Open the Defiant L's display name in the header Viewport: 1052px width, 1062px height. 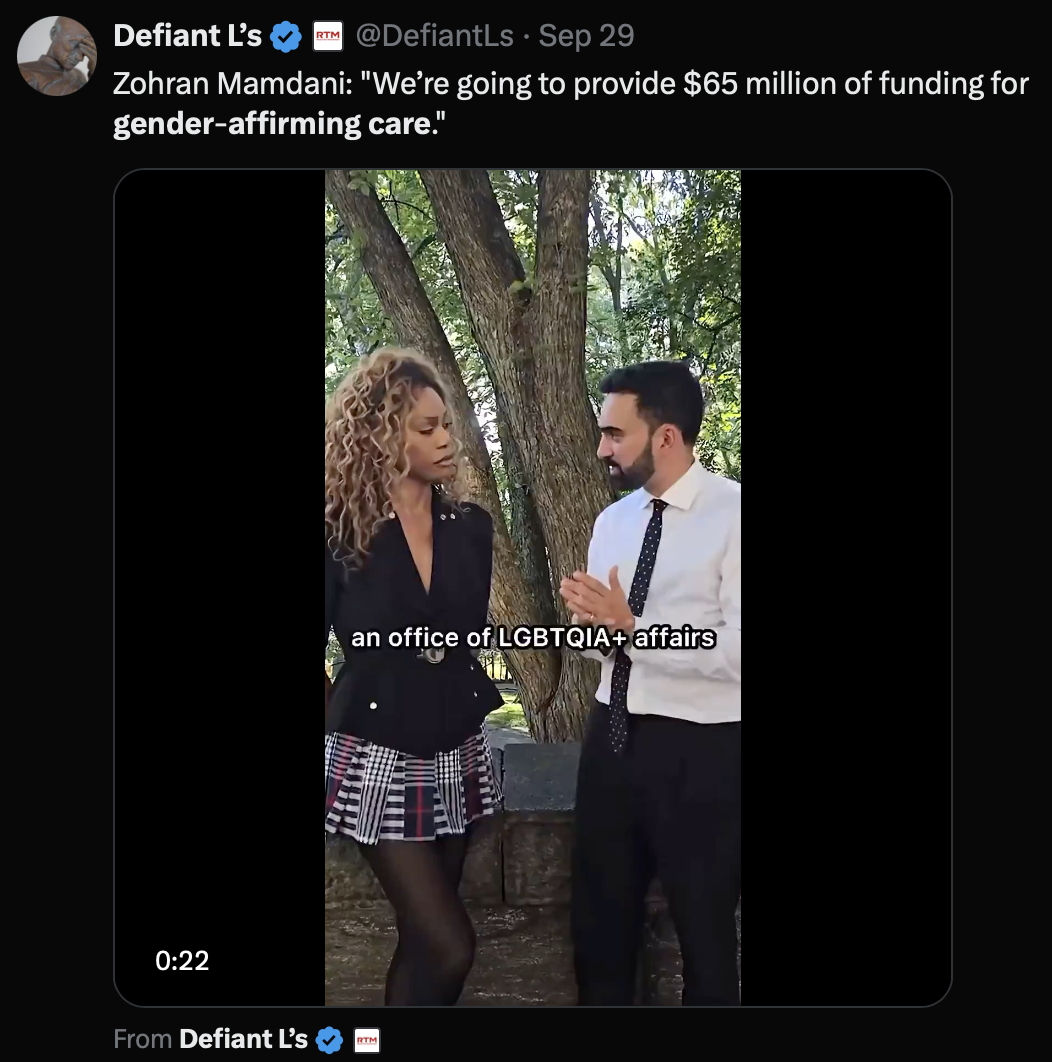(x=187, y=36)
